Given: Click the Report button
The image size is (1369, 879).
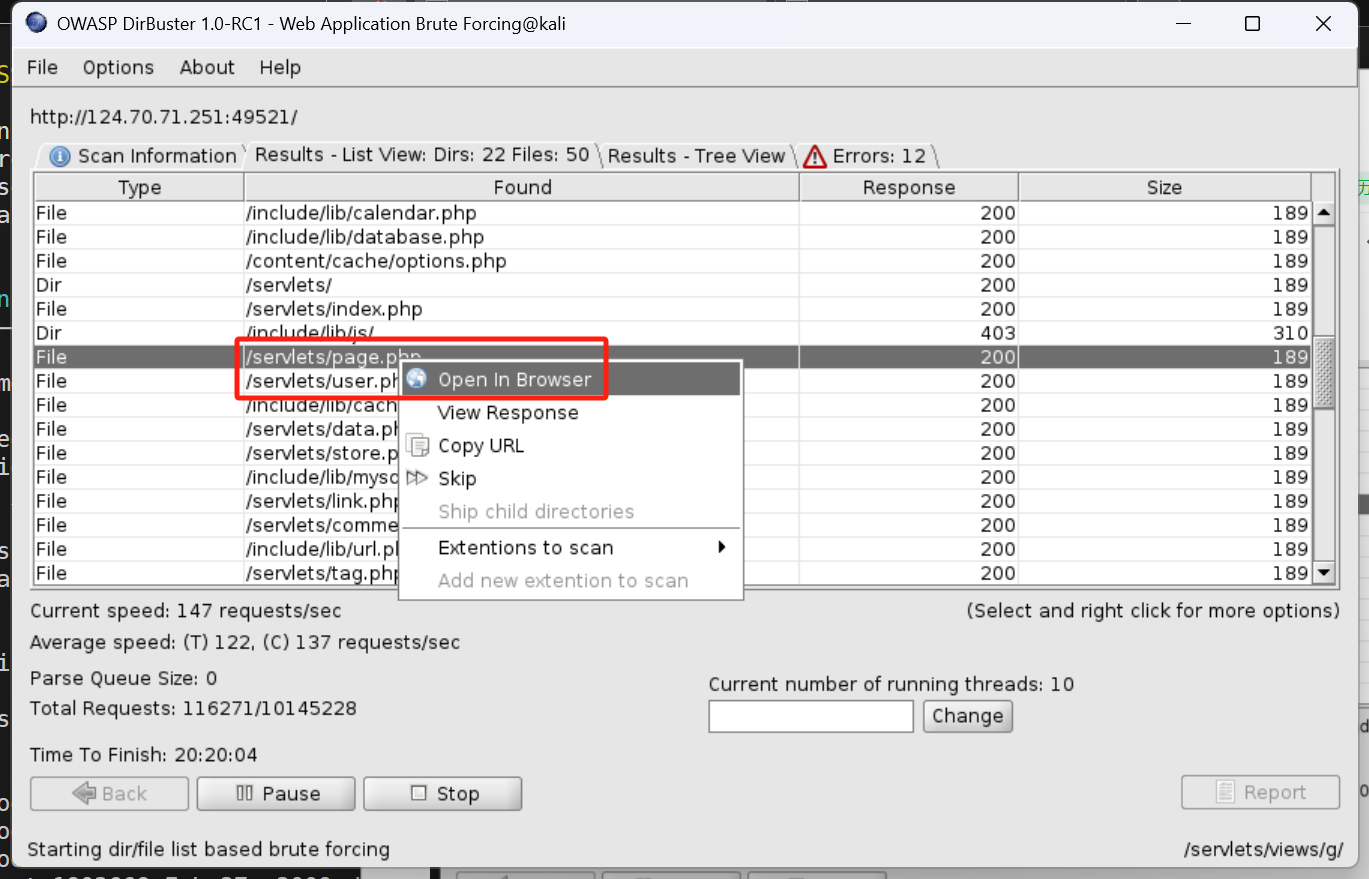Looking at the screenshot, I should point(1260,792).
